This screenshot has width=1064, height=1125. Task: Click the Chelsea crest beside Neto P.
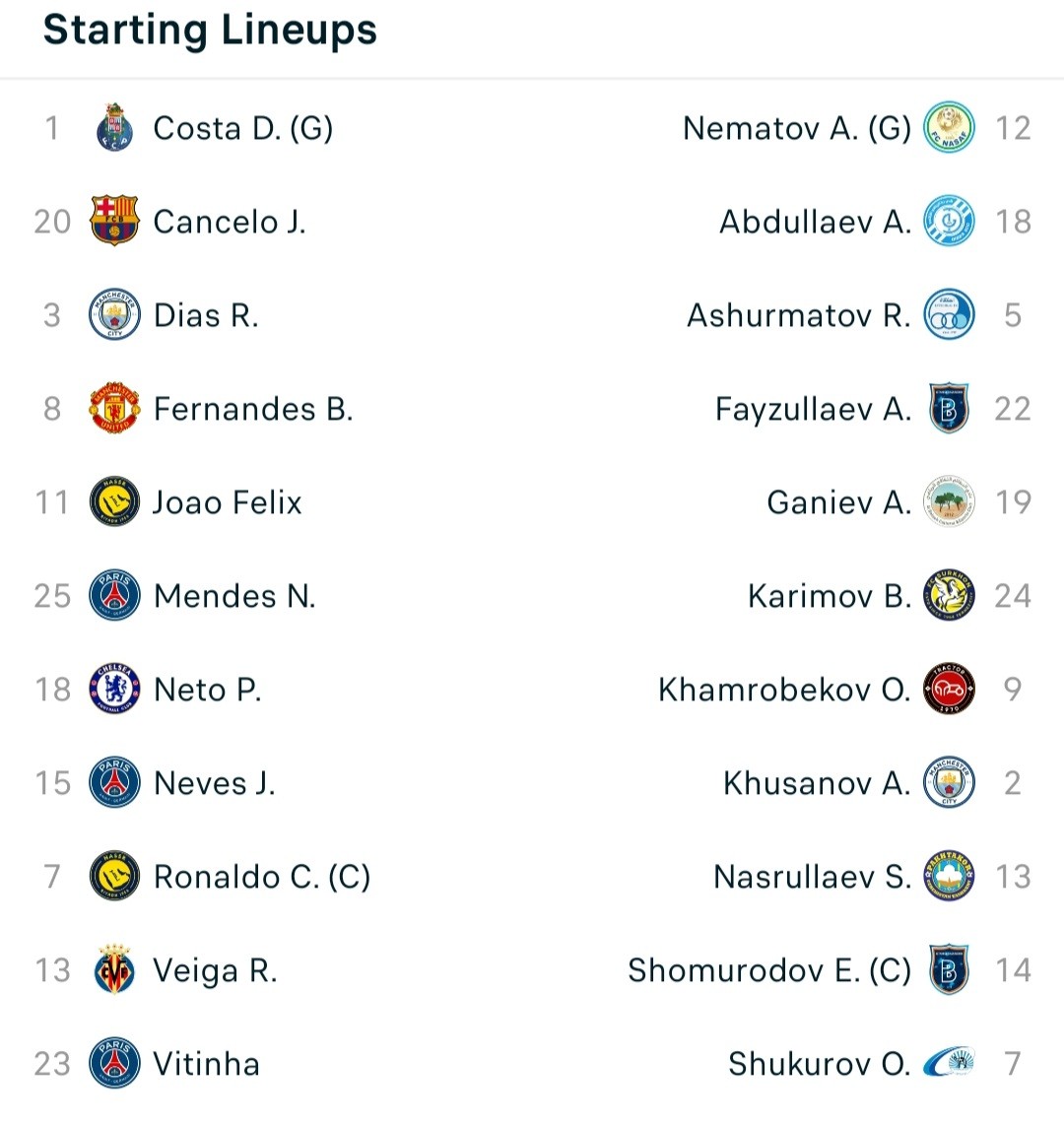(114, 689)
